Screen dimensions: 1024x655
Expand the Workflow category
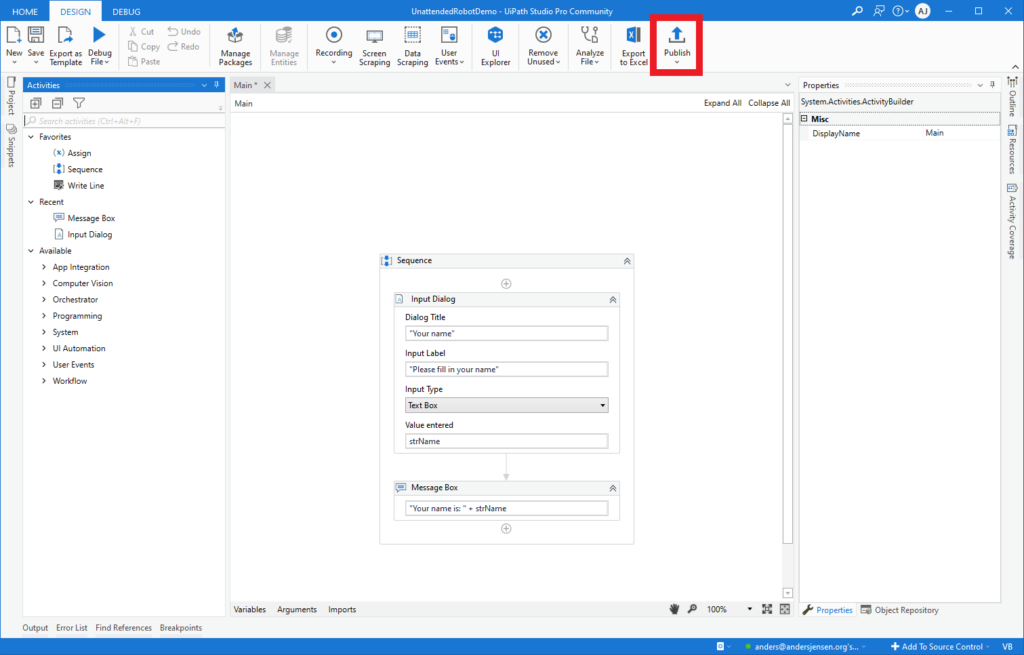(44, 381)
